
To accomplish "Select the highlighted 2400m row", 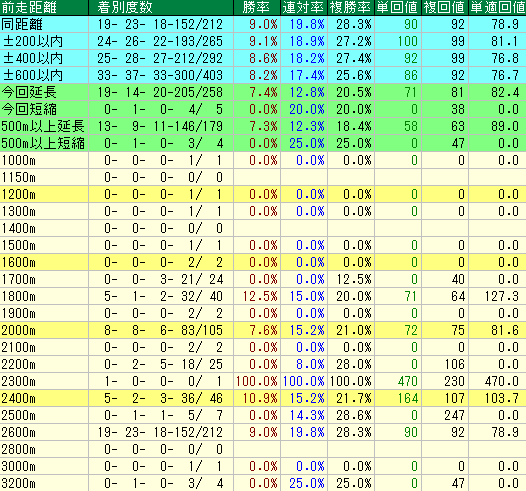I will click(x=263, y=398).
